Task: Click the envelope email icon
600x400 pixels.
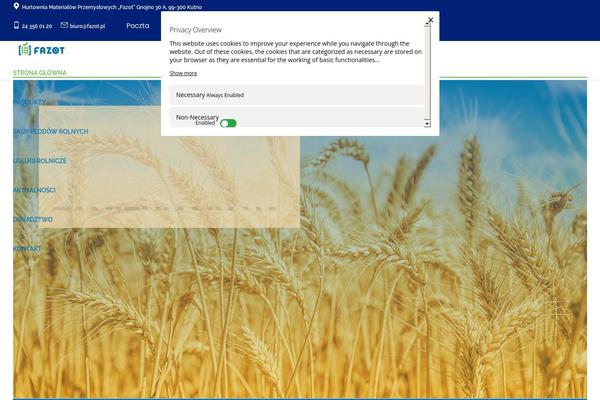Action: pos(64,25)
